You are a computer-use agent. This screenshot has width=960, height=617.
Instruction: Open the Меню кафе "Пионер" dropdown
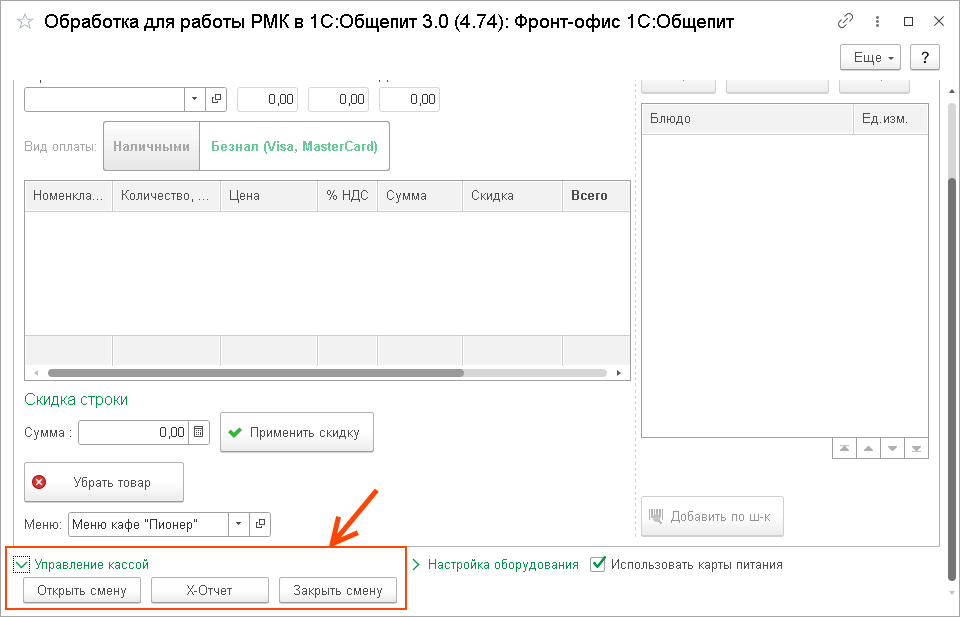point(238,524)
